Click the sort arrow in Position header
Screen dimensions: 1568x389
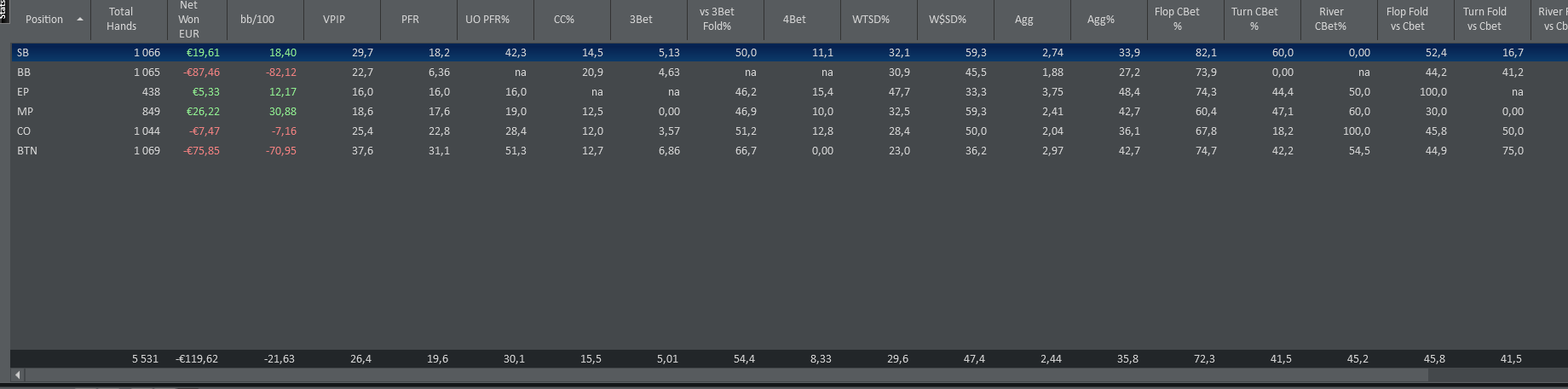pyautogui.click(x=80, y=20)
